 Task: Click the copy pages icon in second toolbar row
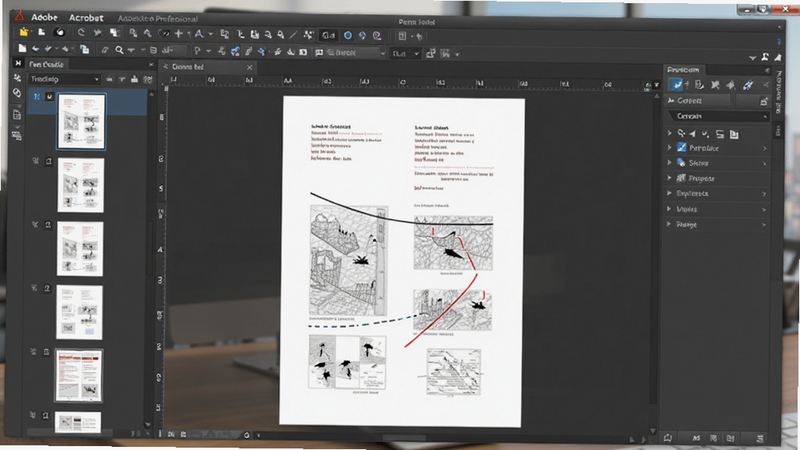84,49
